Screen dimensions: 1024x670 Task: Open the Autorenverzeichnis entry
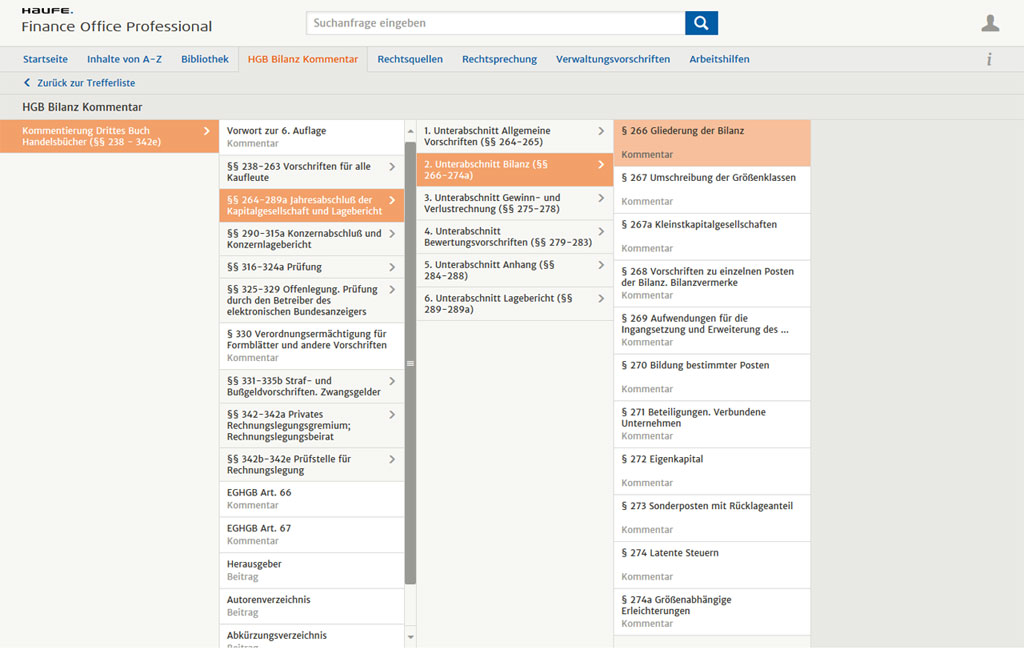click(x=312, y=606)
